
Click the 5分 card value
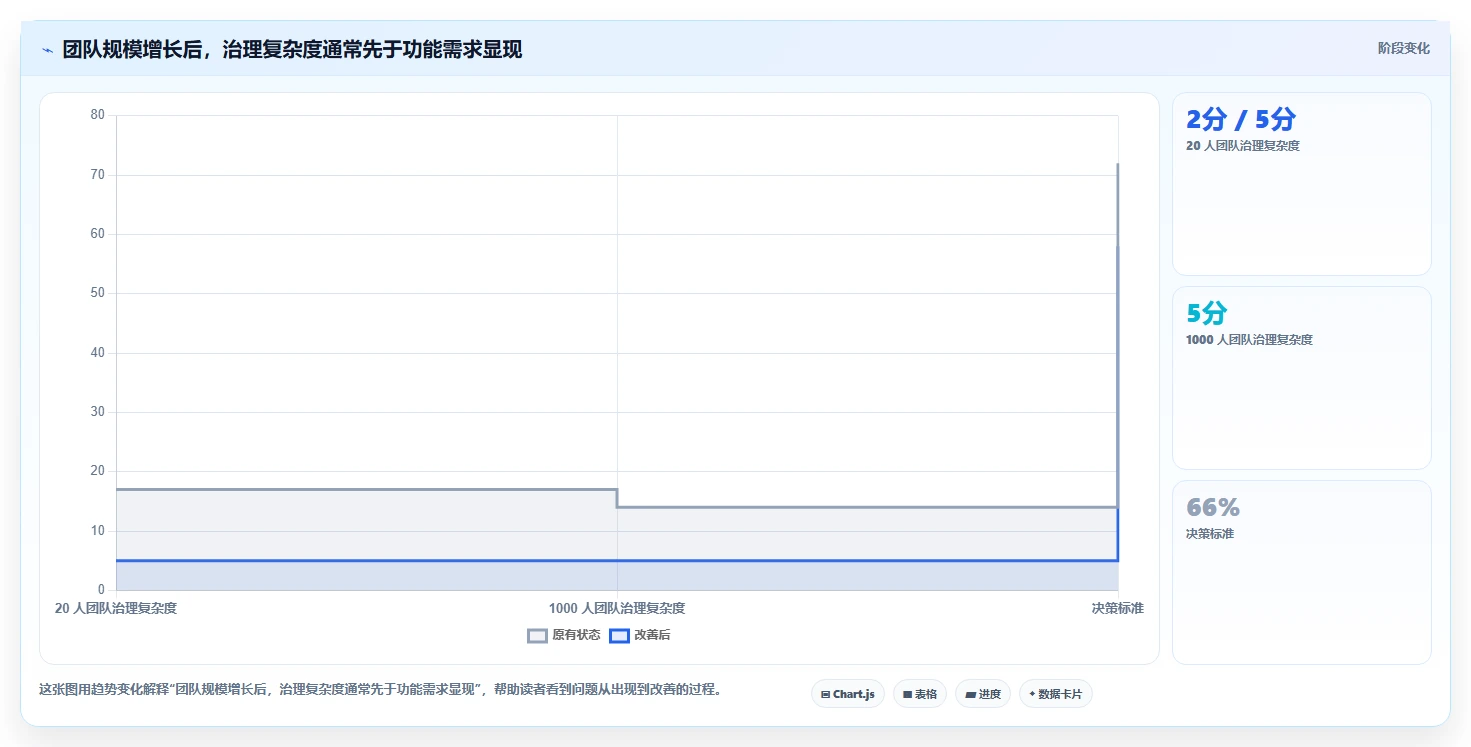point(1206,314)
